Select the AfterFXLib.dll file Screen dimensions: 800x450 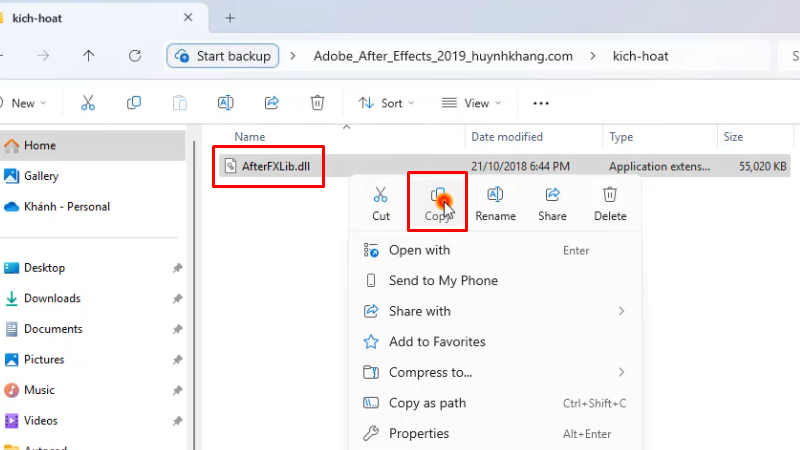(x=276, y=166)
